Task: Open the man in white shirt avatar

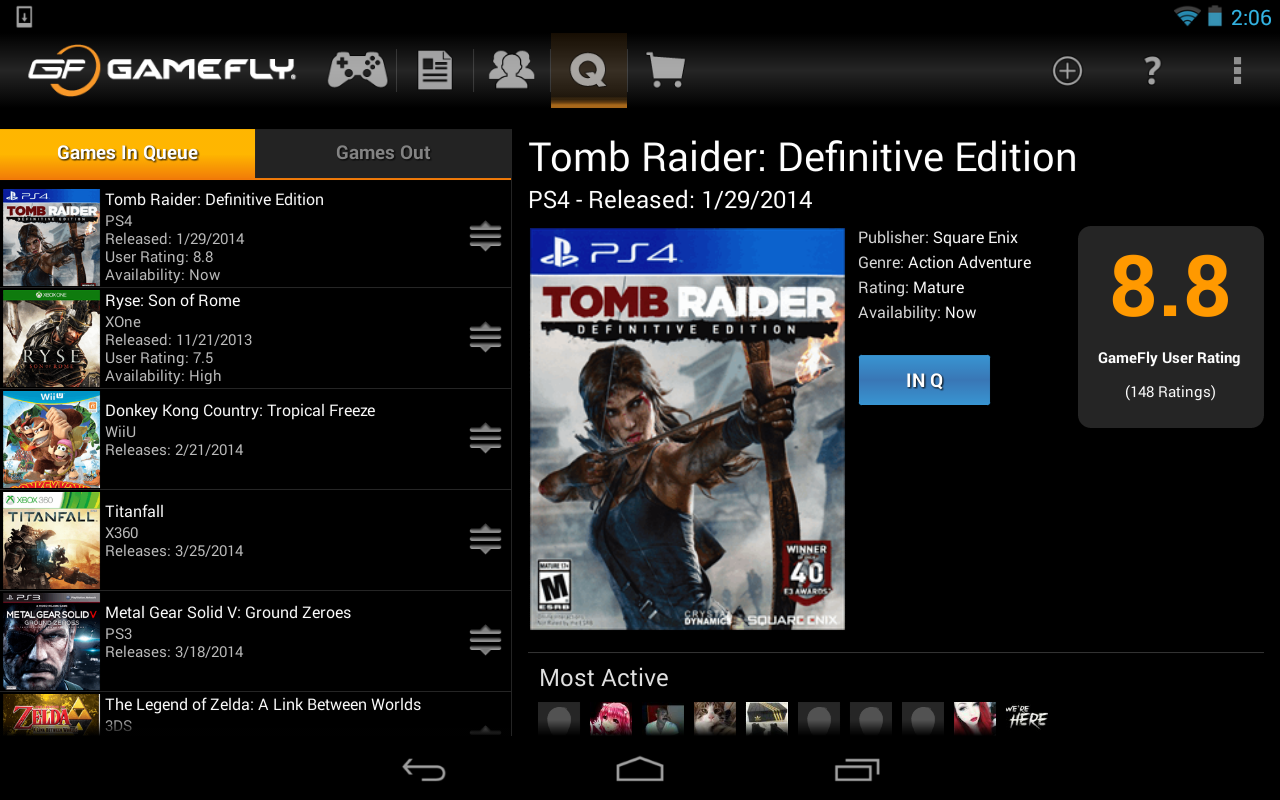Action: tap(663, 719)
